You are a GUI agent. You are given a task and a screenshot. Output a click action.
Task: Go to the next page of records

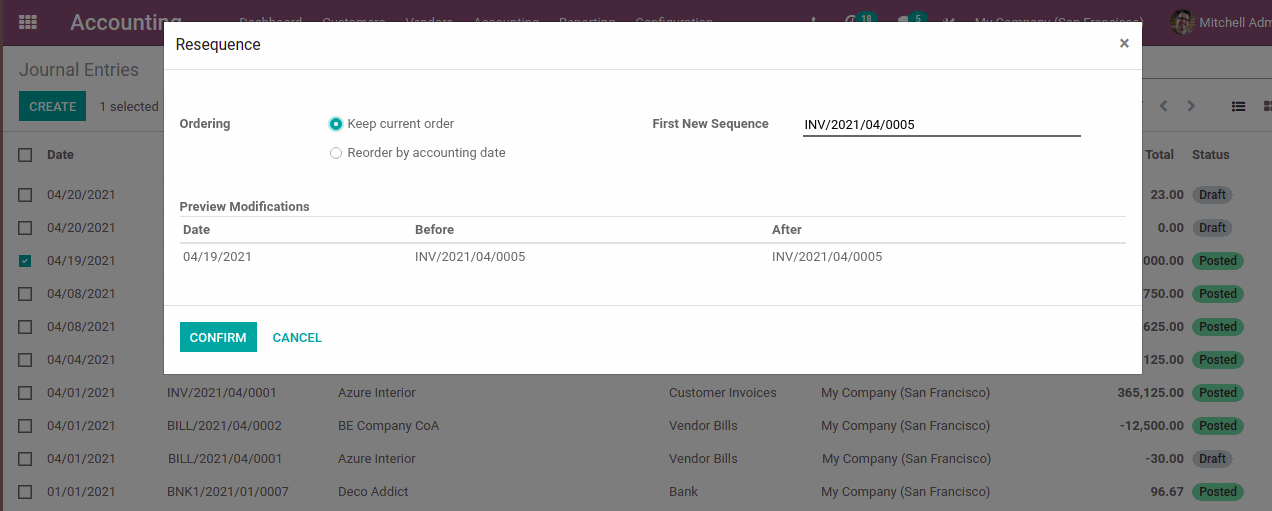(x=1191, y=106)
